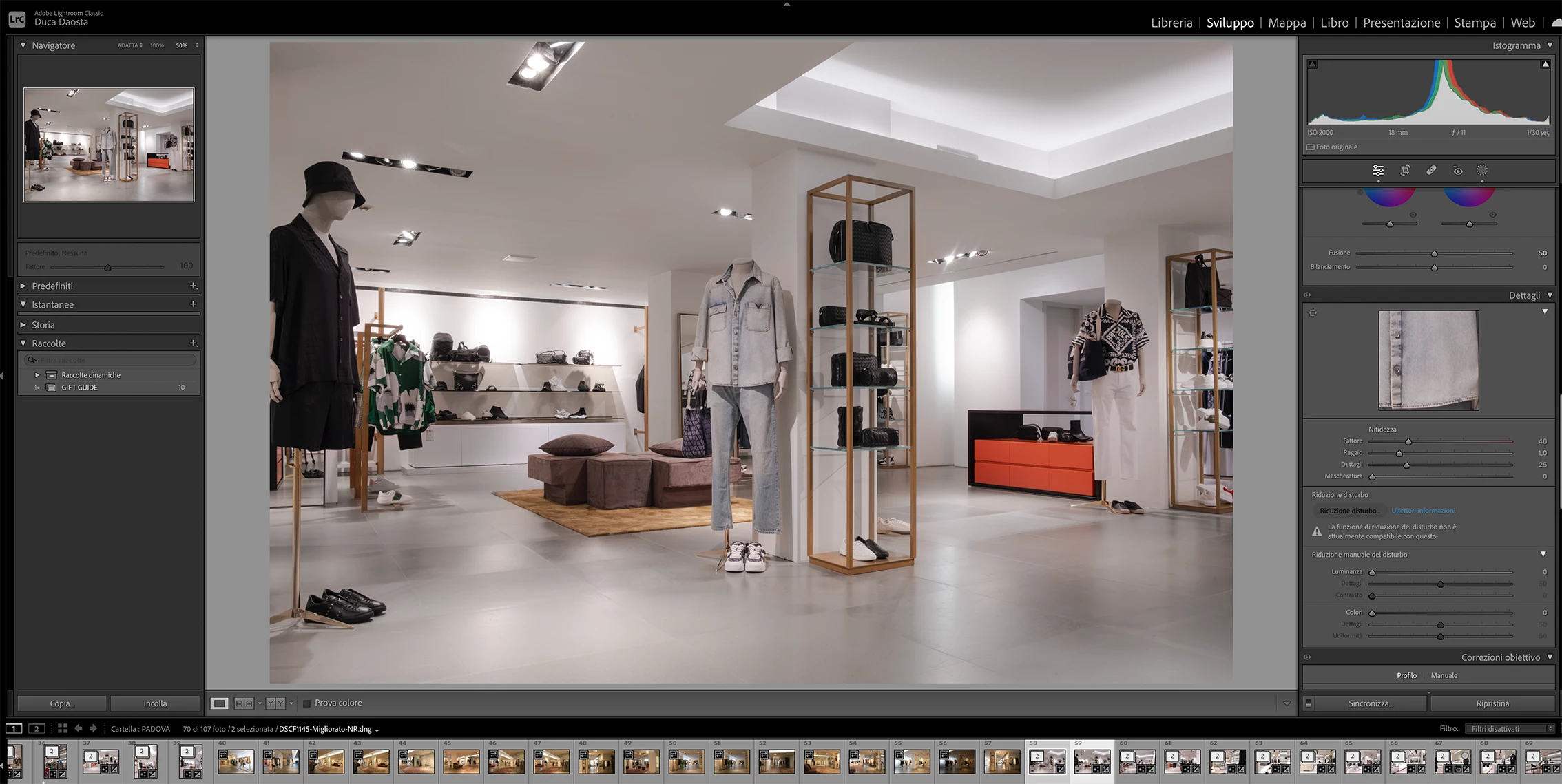This screenshot has height=784, width=1562.
Task: Select the Edit sliders tool icon
Action: pyautogui.click(x=1378, y=170)
